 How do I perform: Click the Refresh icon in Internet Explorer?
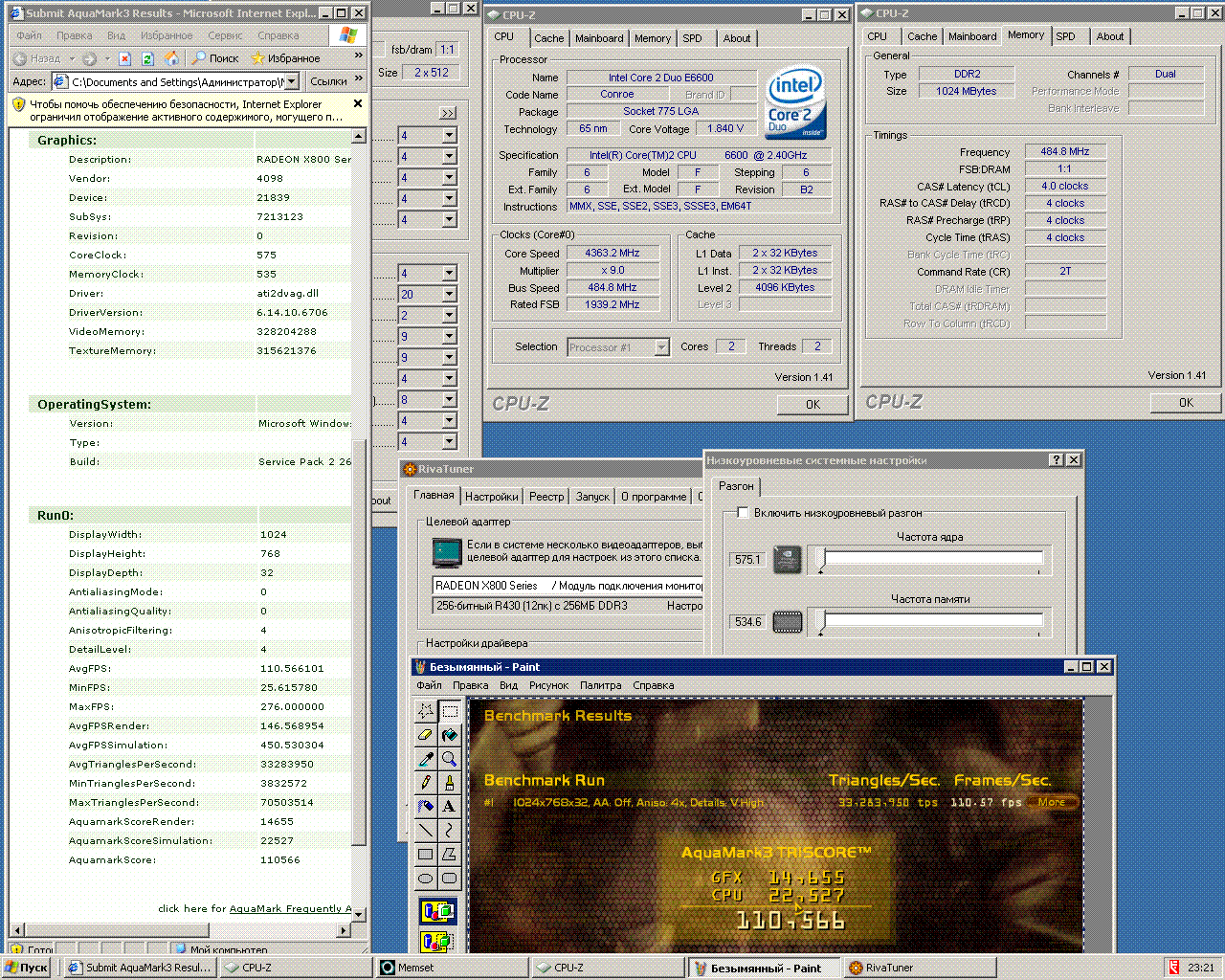click(x=148, y=58)
